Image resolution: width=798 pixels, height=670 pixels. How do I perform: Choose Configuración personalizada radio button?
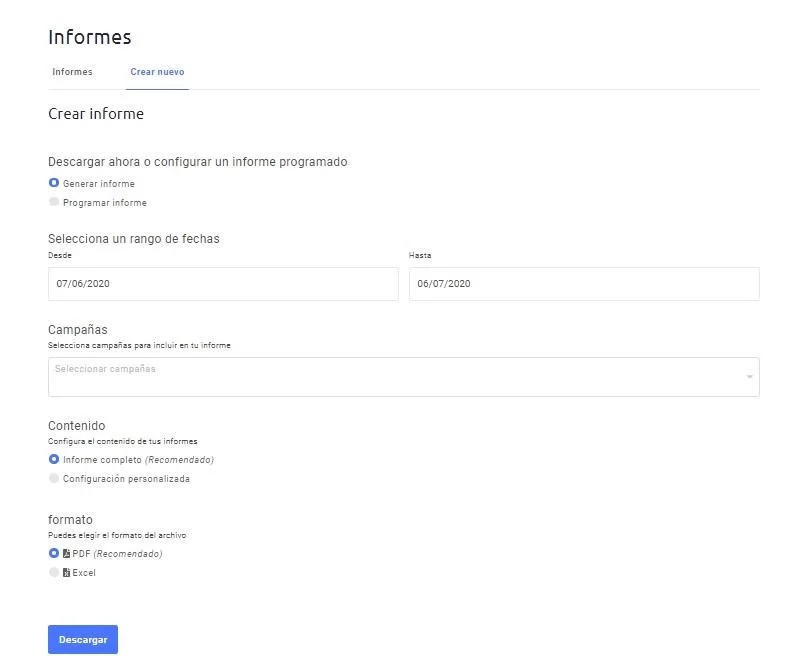coord(53,479)
